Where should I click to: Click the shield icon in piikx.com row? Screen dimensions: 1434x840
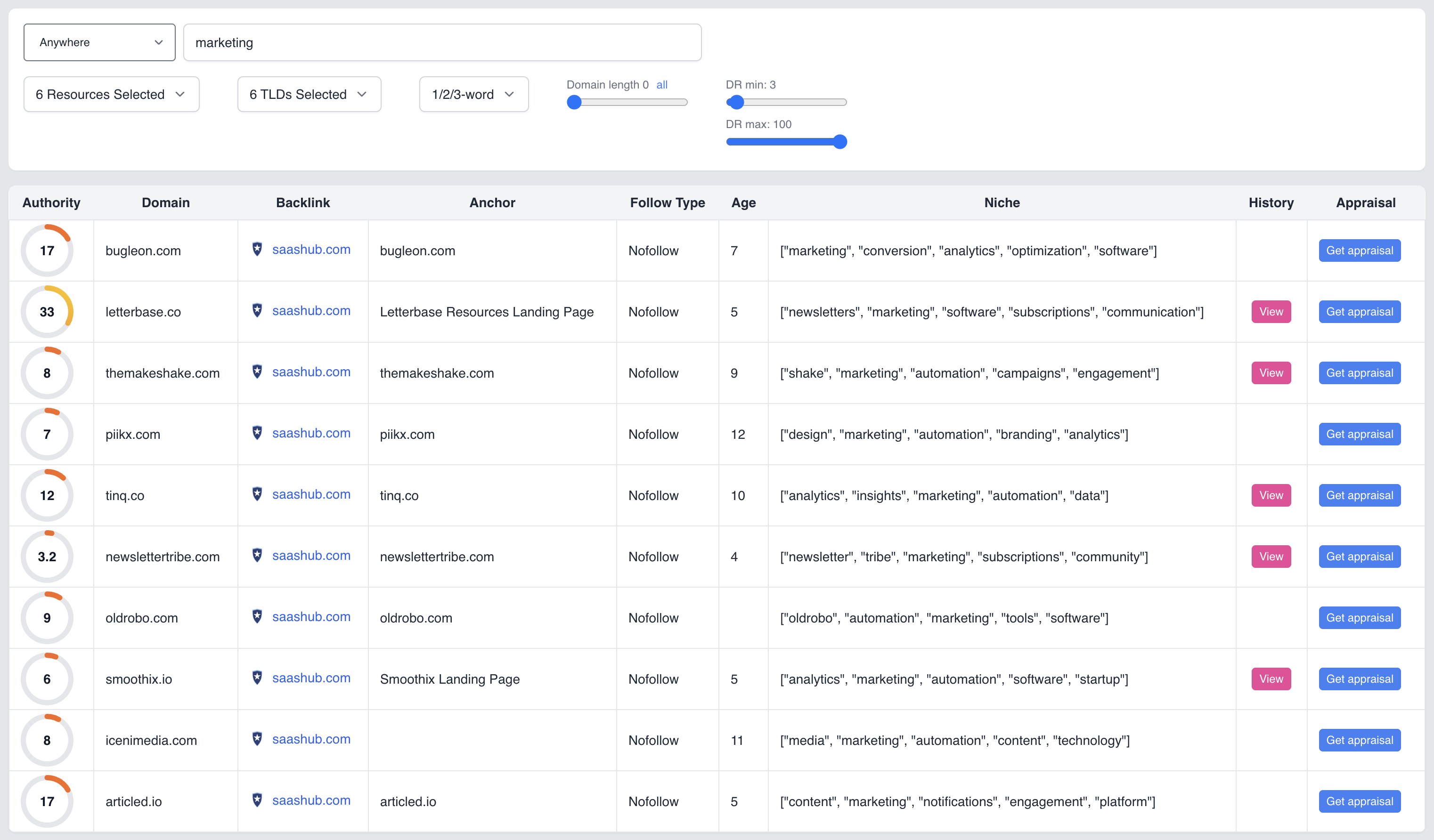257,433
